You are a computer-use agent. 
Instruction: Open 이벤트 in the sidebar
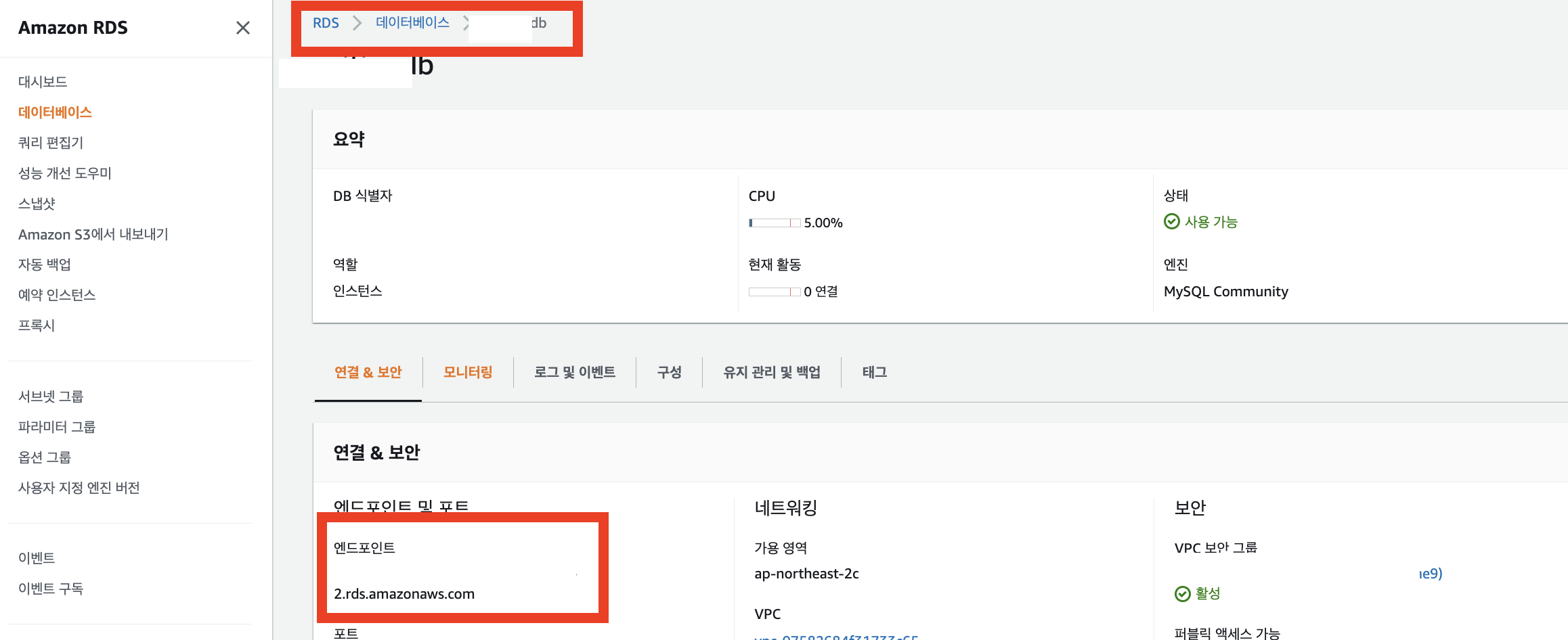(x=37, y=558)
